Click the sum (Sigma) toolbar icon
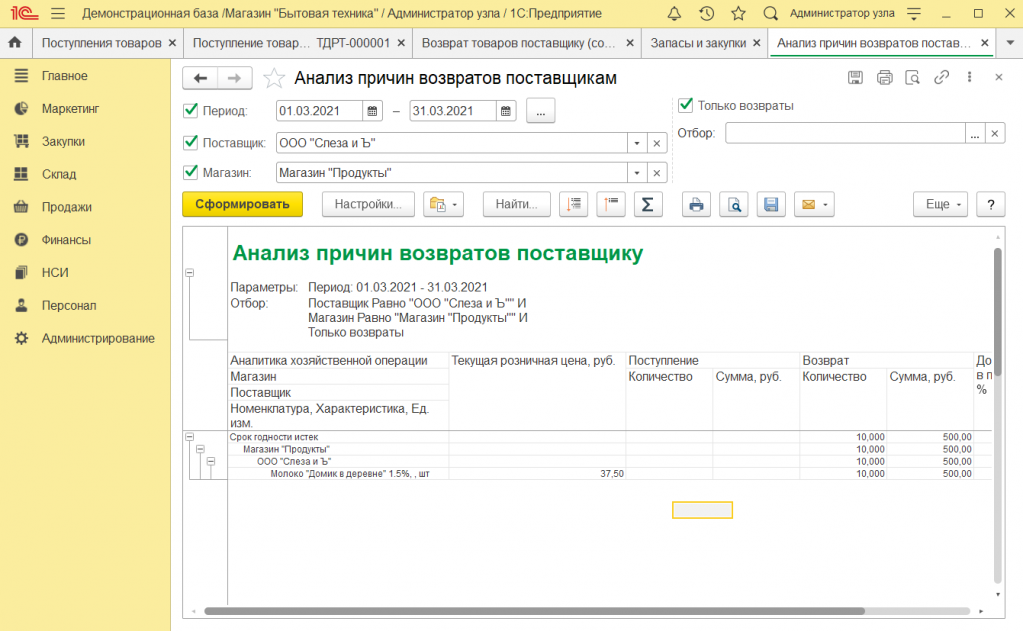 click(x=647, y=204)
